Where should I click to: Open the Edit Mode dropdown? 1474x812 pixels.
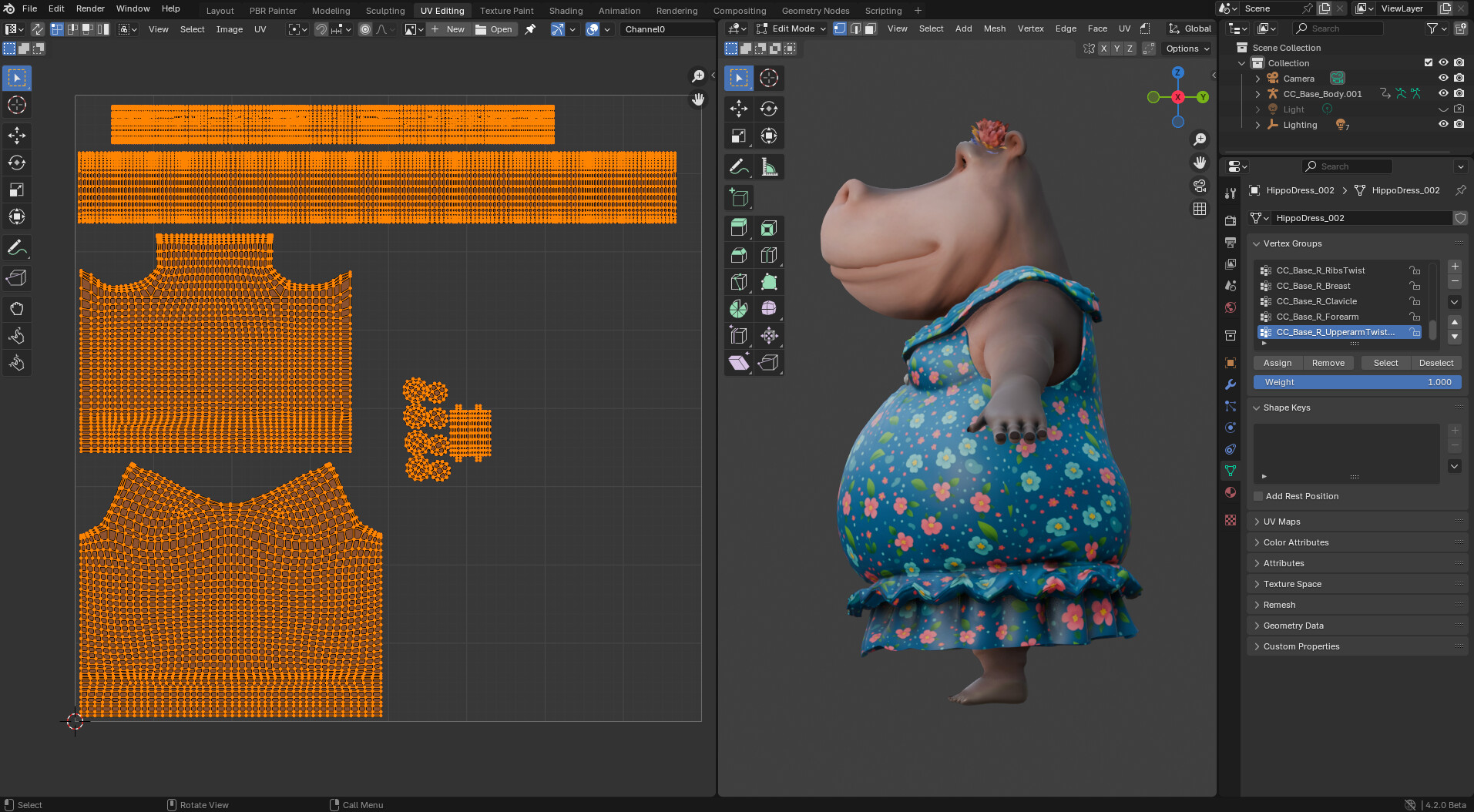pyautogui.click(x=791, y=29)
